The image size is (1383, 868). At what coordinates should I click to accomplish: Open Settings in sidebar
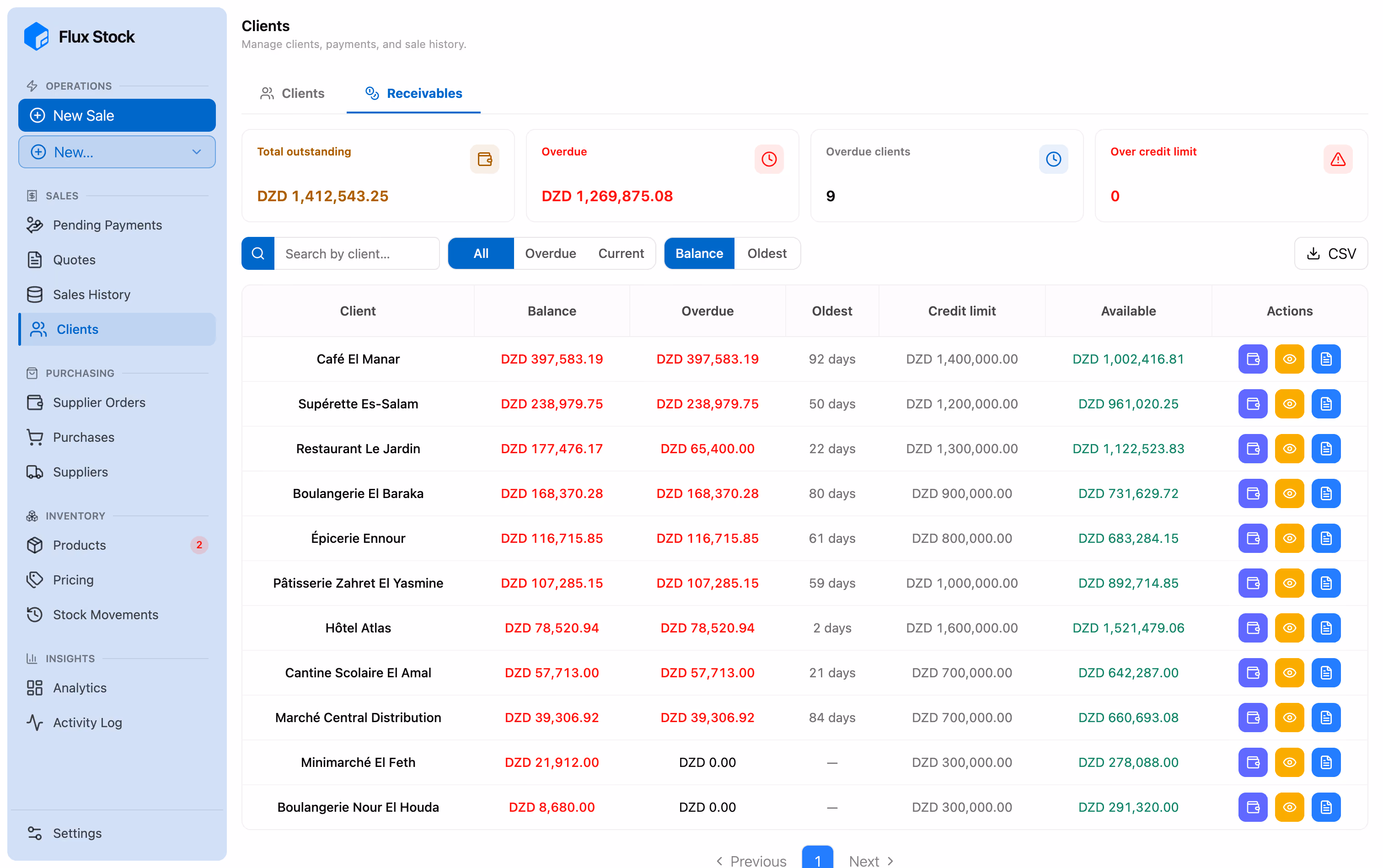coord(117,832)
